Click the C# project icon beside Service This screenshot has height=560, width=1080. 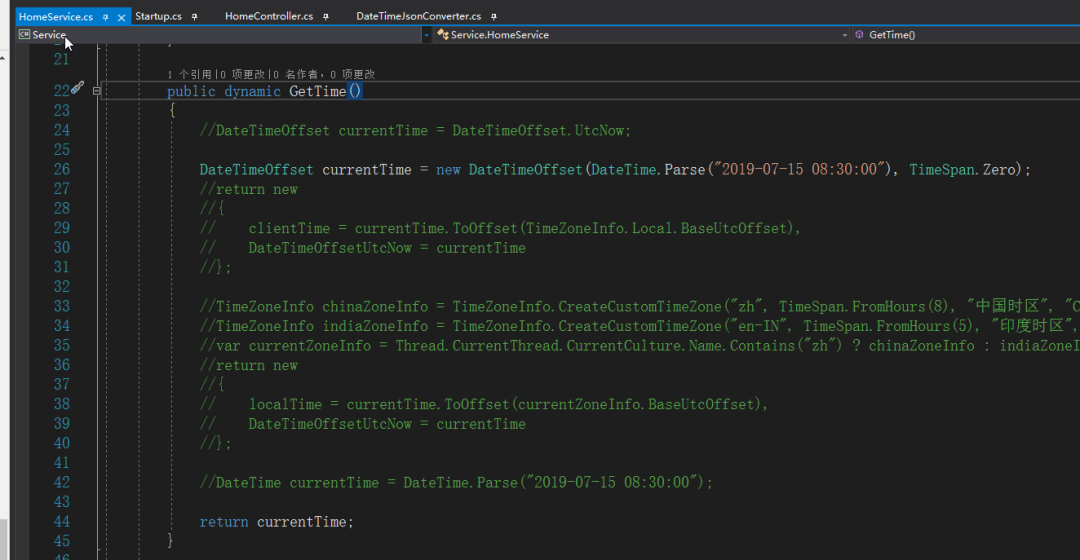click(23, 35)
